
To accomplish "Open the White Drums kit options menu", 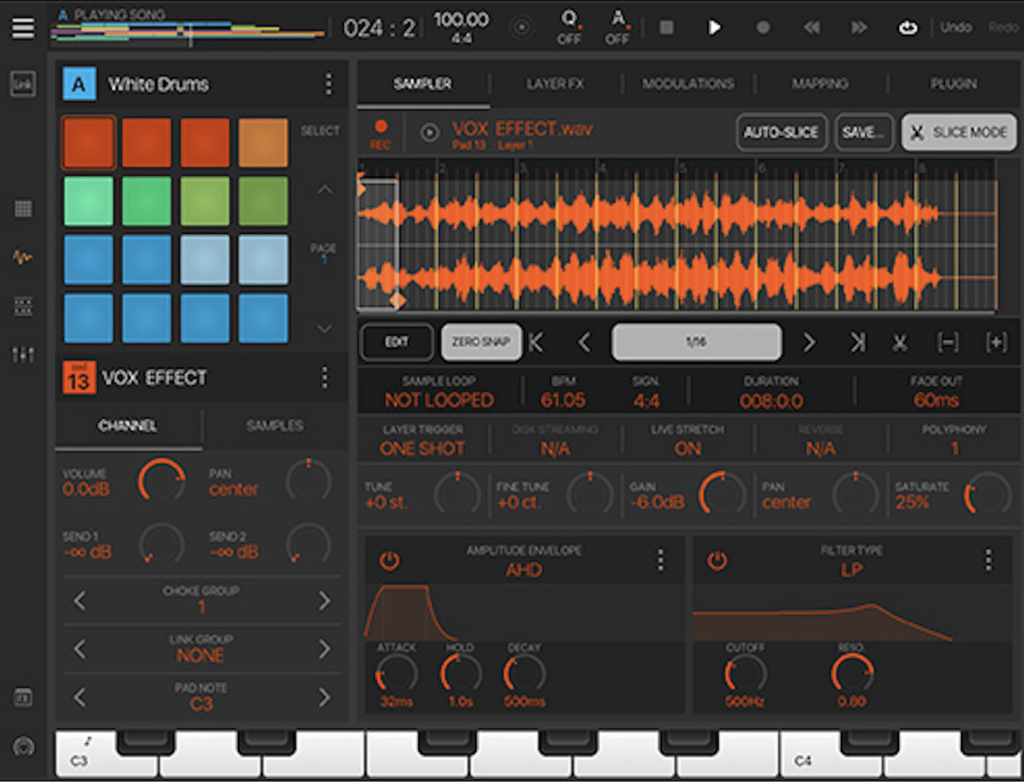I will (x=328, y=85).
